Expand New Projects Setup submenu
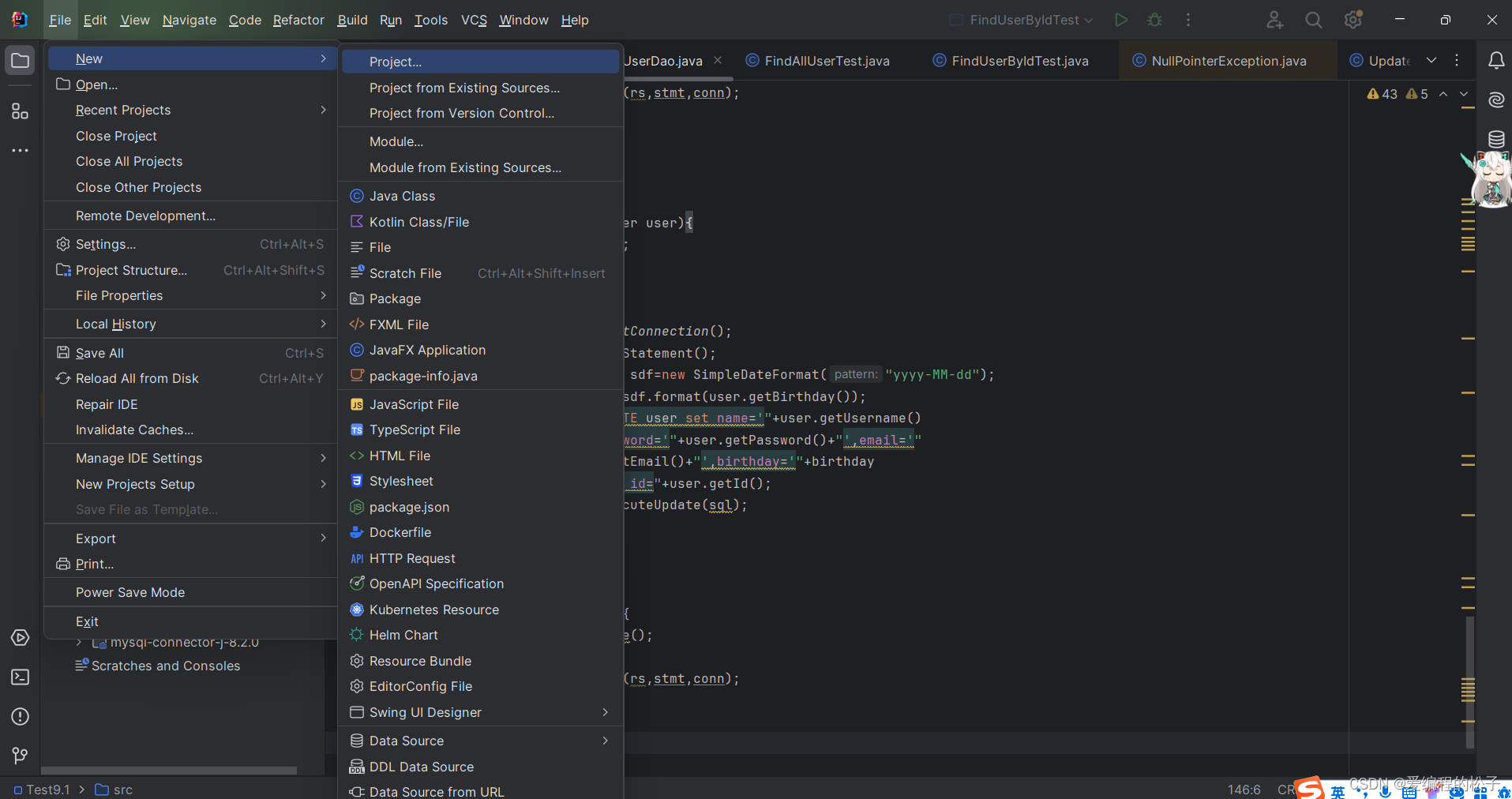The width and height of the screenshot is (1512, 799). (x=192, y=484)
